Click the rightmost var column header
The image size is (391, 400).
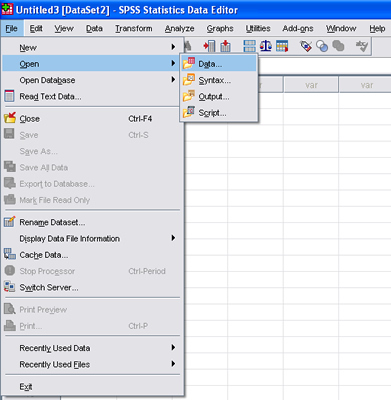(366, 85)
